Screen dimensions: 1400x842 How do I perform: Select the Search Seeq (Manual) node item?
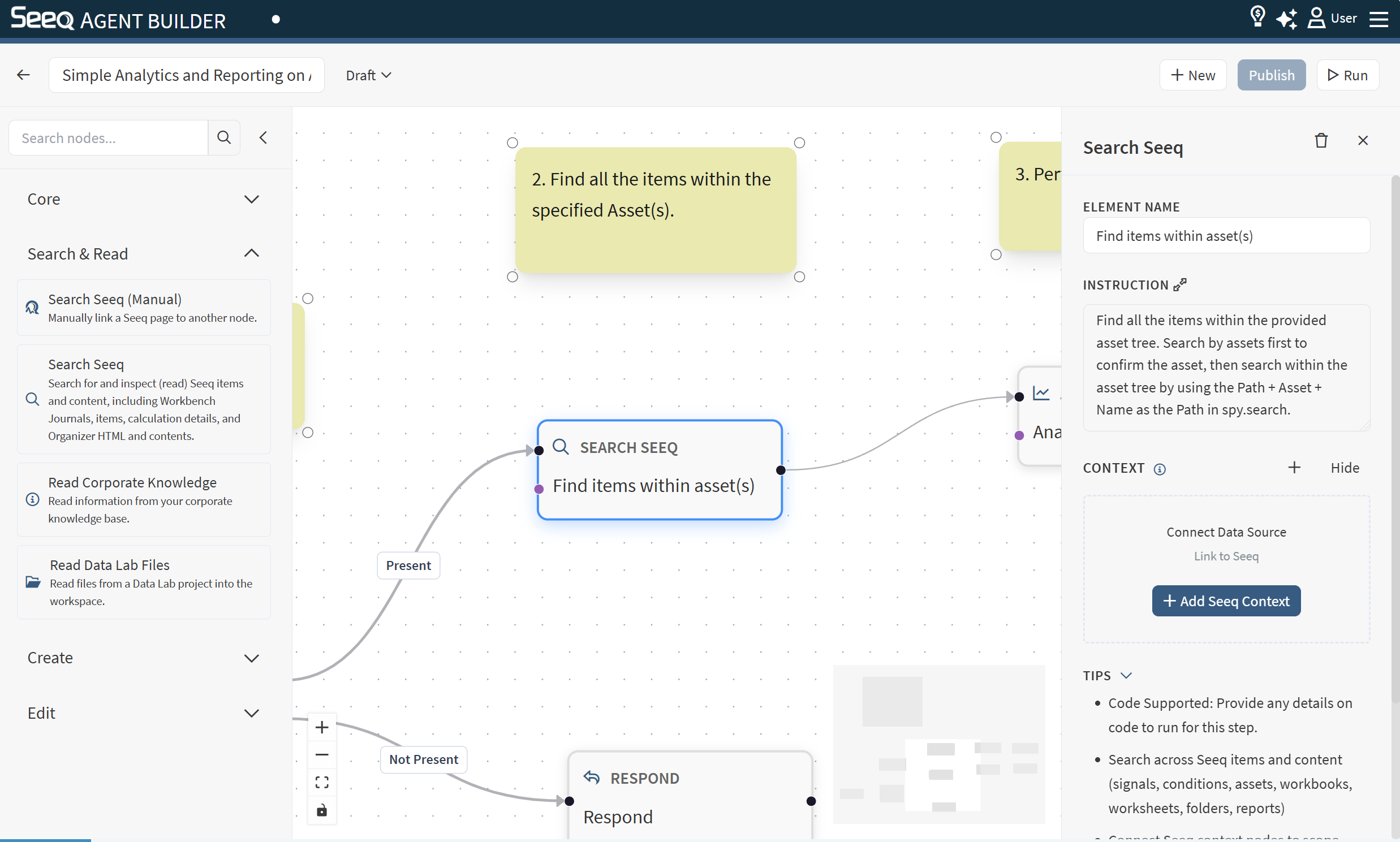coord(144,308)
